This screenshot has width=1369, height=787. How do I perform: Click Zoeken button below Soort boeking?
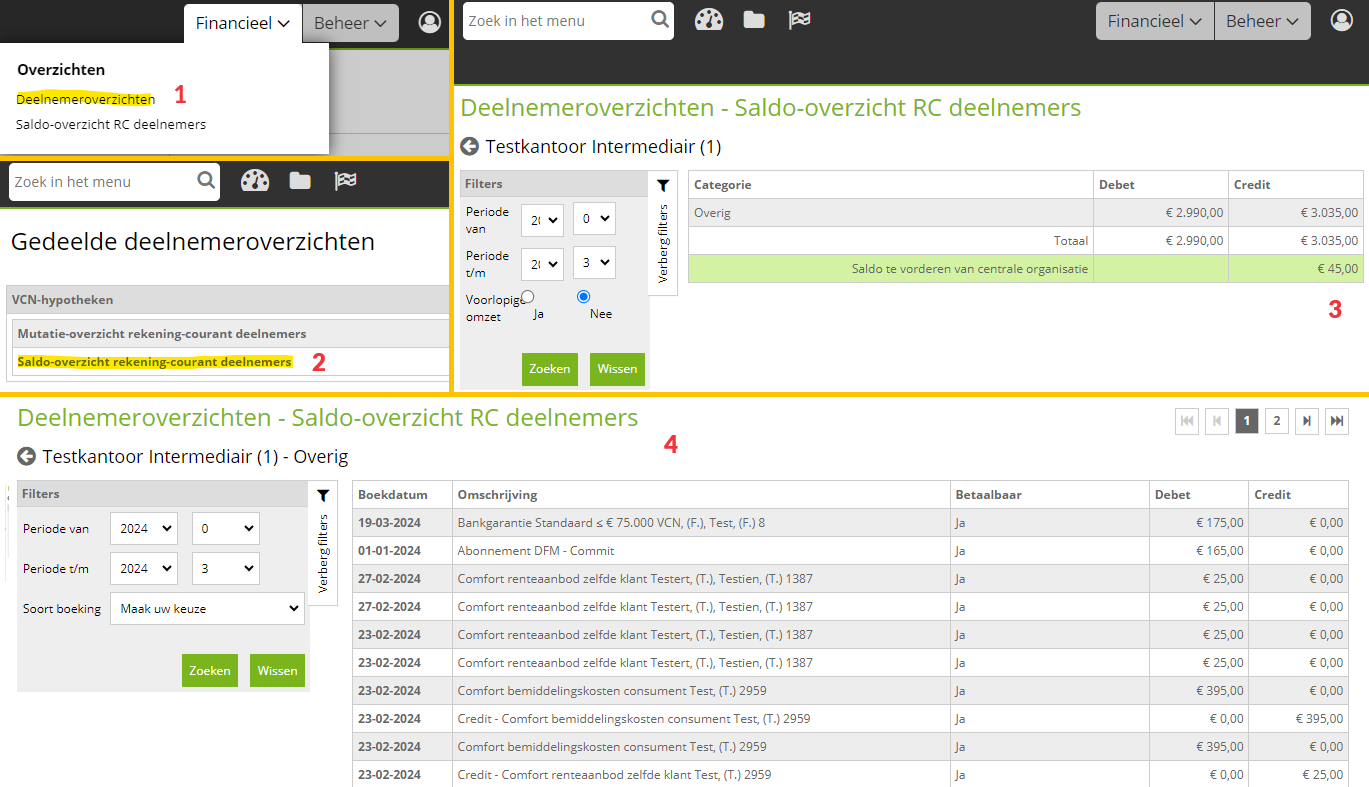pos(209,670)
